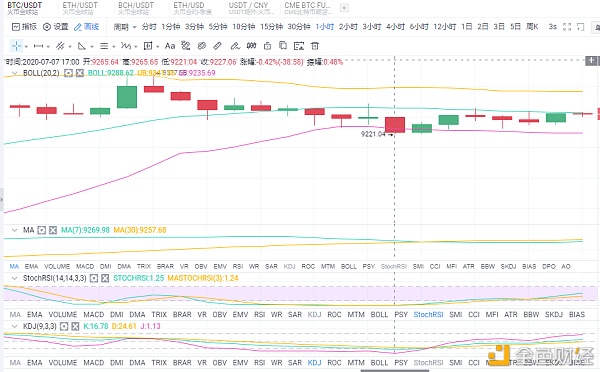
Task: Select the 1日 timeframe
Action: [x=466, y=27]
